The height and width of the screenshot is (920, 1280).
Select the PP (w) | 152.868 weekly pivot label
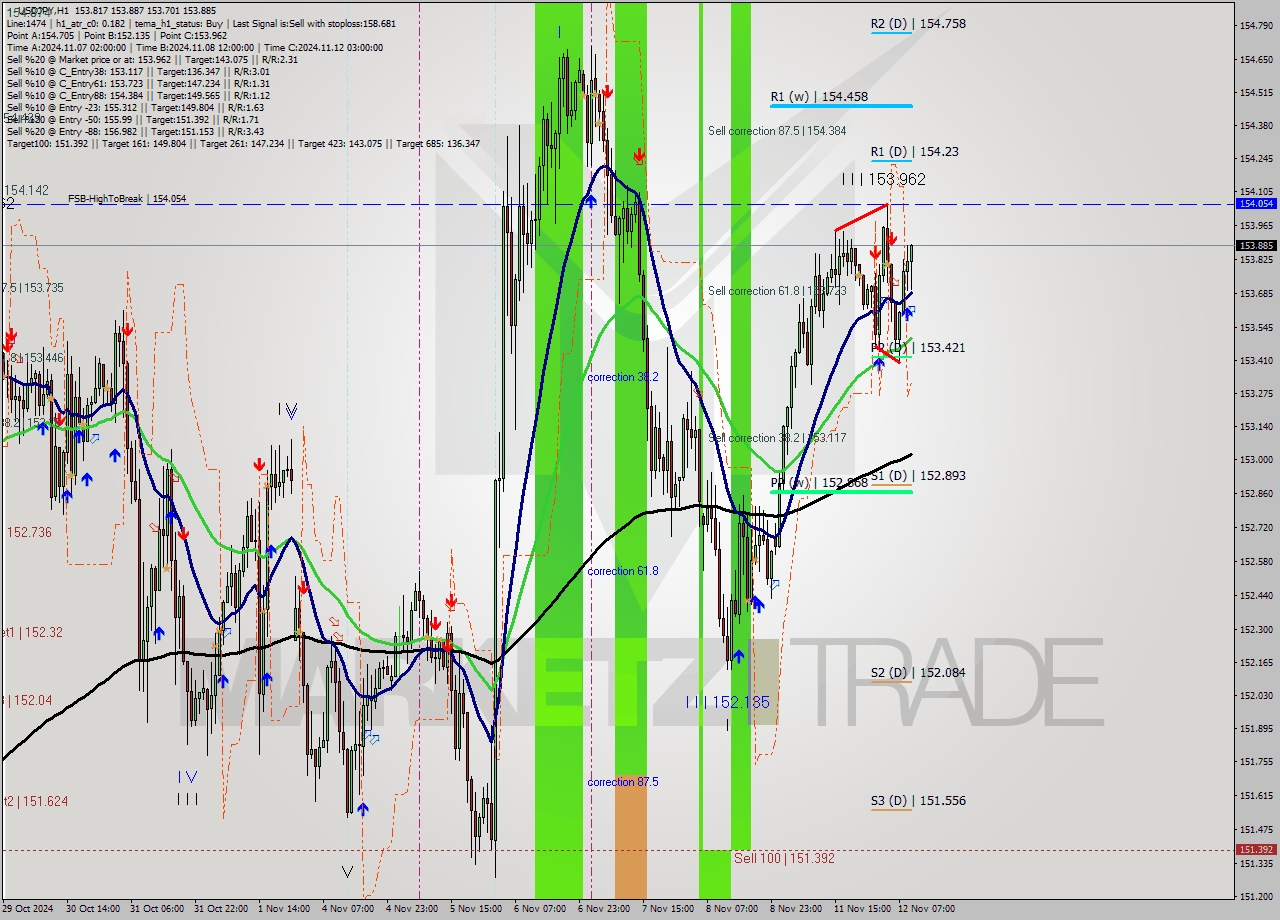point(819,483)
